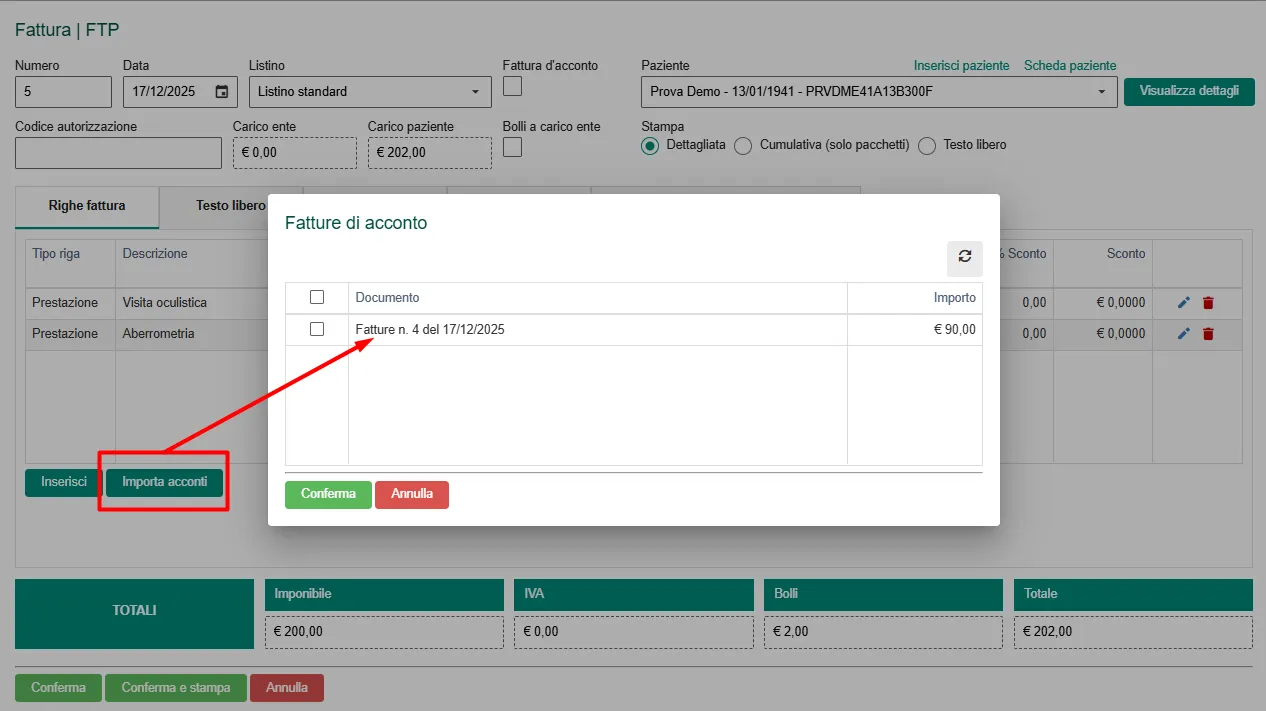Select the Cumulativa (solo pacchetti) print option
This screenshot has width=1266, height=711.
(x=743, y=146)
